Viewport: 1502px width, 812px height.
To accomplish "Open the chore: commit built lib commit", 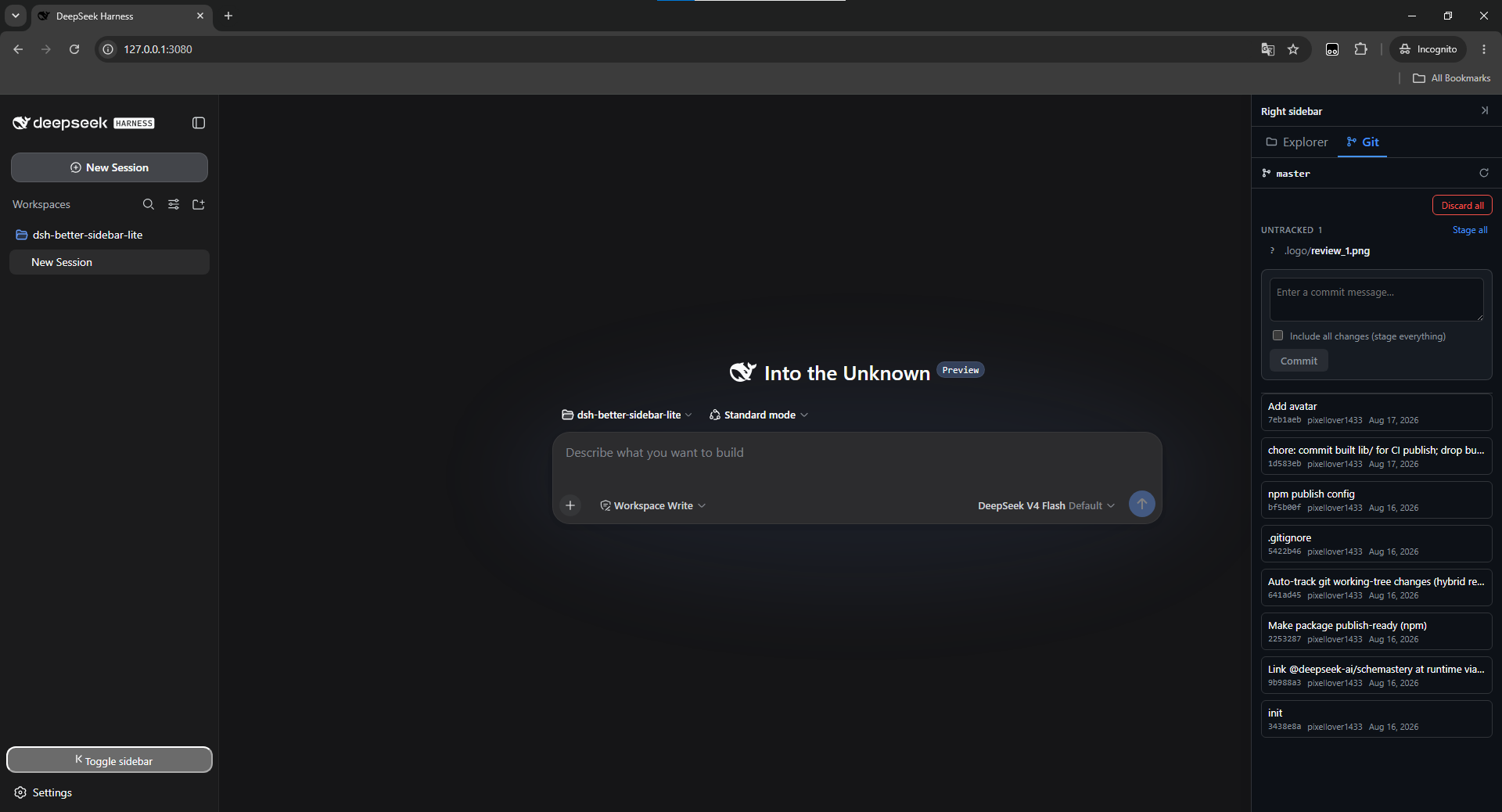I will pyautogui.click(x=1377, y=456).
